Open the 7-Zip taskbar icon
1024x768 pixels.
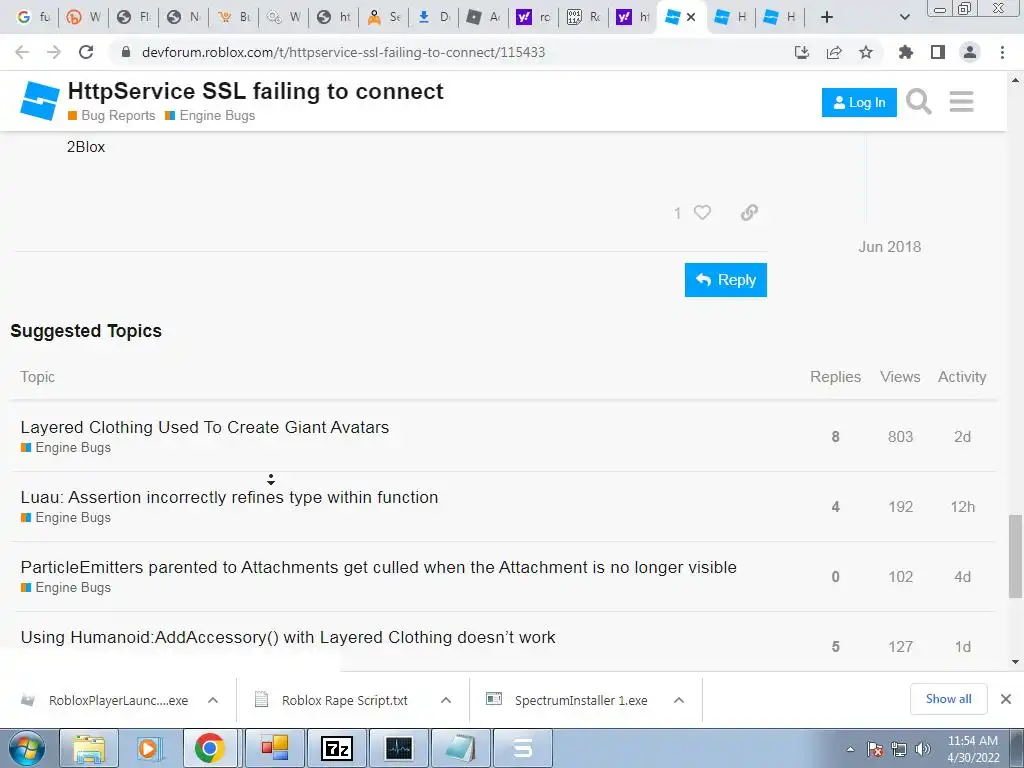click(337, 748)
